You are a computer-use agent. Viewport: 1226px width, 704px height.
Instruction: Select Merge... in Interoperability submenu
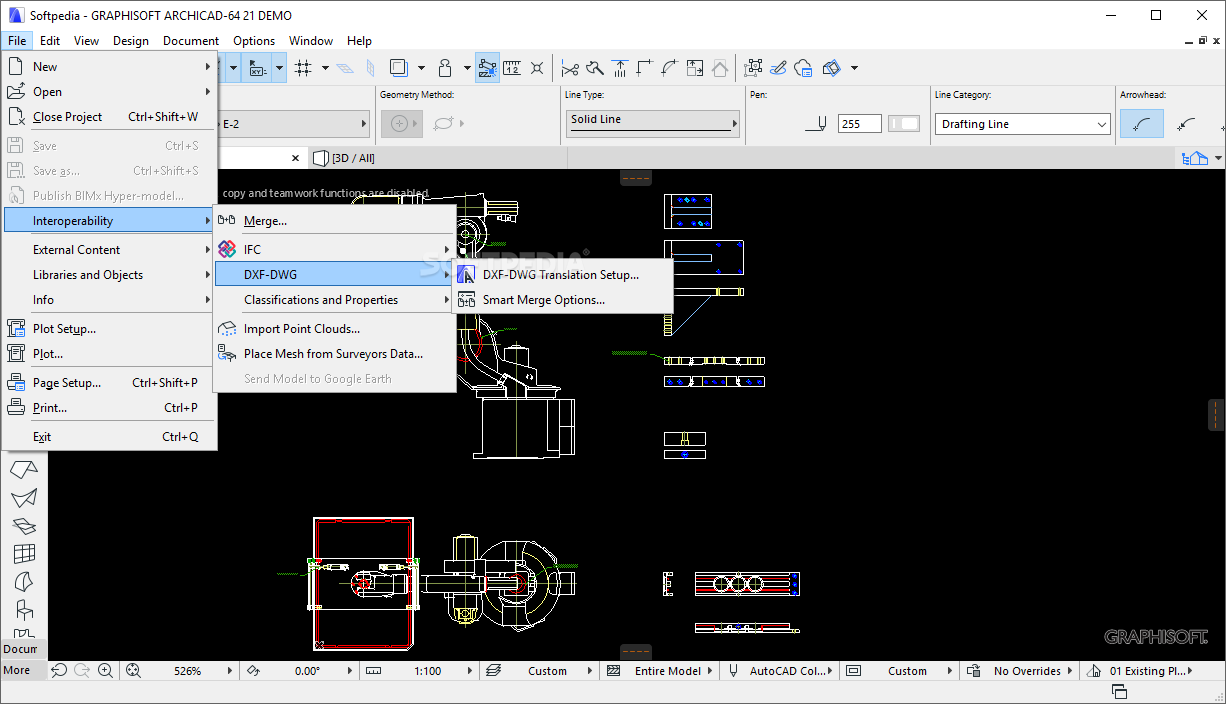[x=335, y=221]
